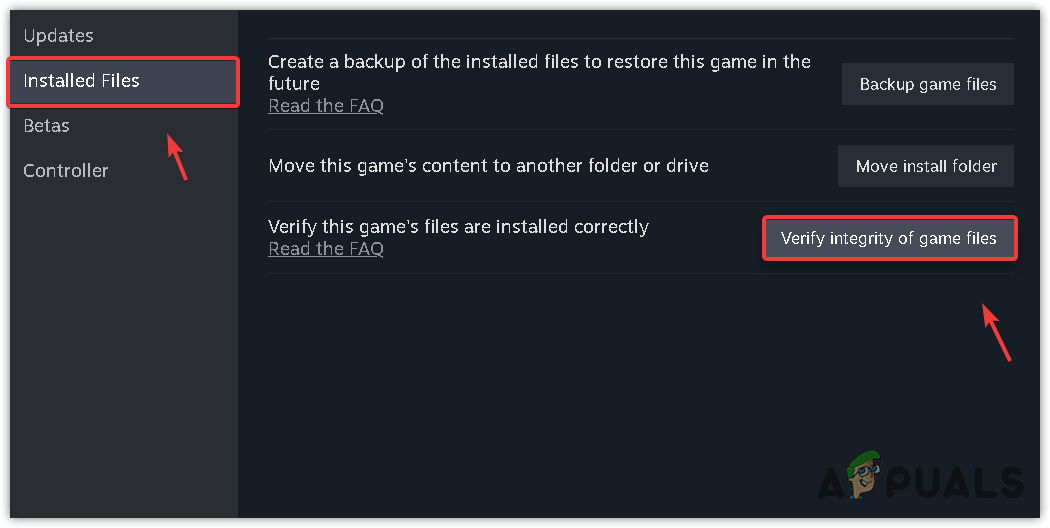The height and width of the screenshot is (528, 1050).
Task: Click the red outline around Installed Files
Action: [238, 81]
